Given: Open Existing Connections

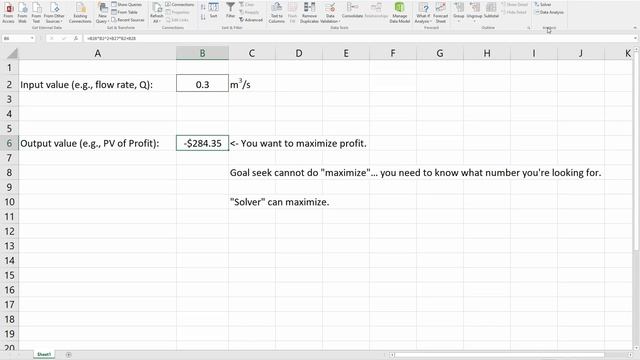Looking at the screenshot, I should (80, 13).
